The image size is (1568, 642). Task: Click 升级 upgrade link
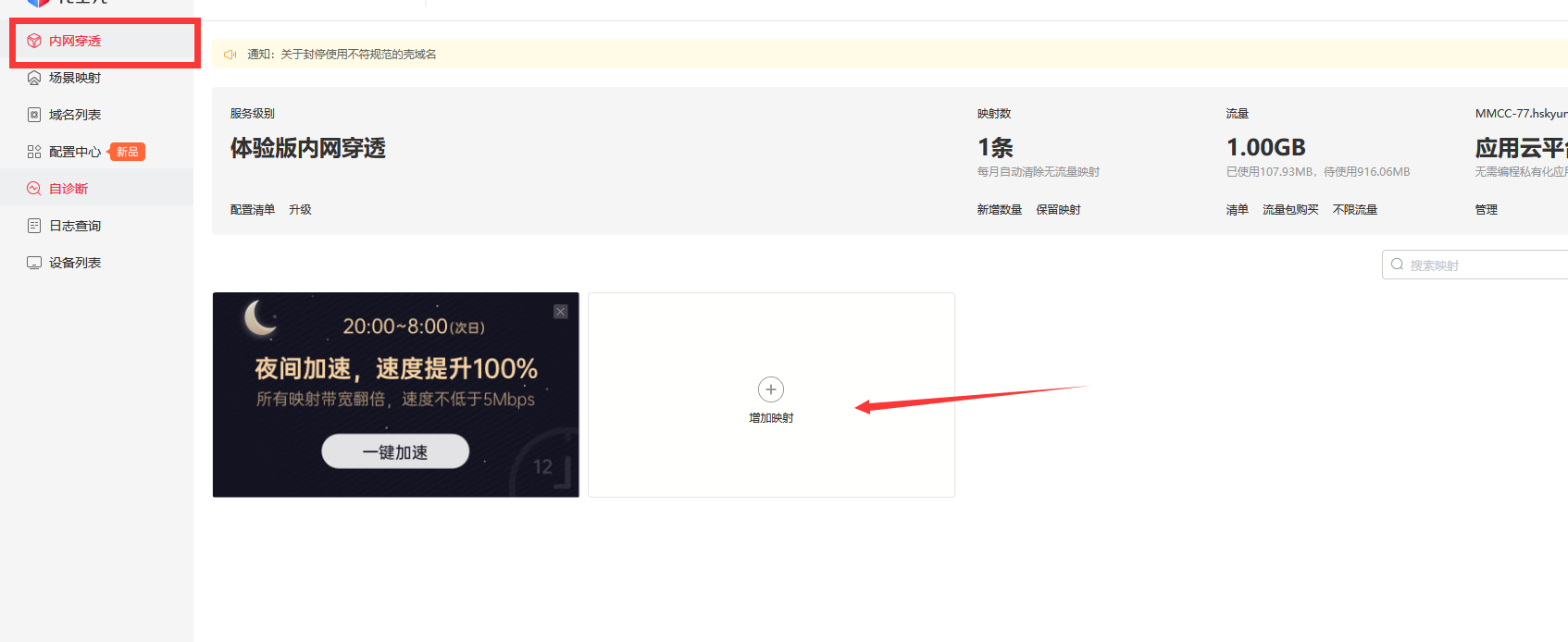(300, 210)
